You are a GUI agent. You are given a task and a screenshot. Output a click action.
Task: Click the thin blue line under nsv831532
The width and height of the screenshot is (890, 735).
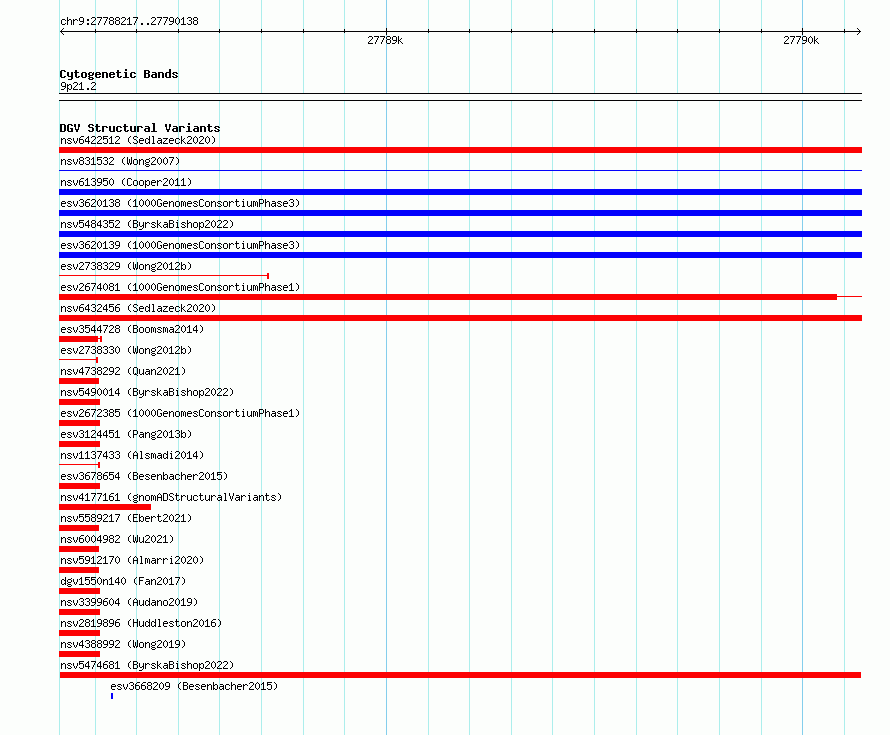[460, 170]
